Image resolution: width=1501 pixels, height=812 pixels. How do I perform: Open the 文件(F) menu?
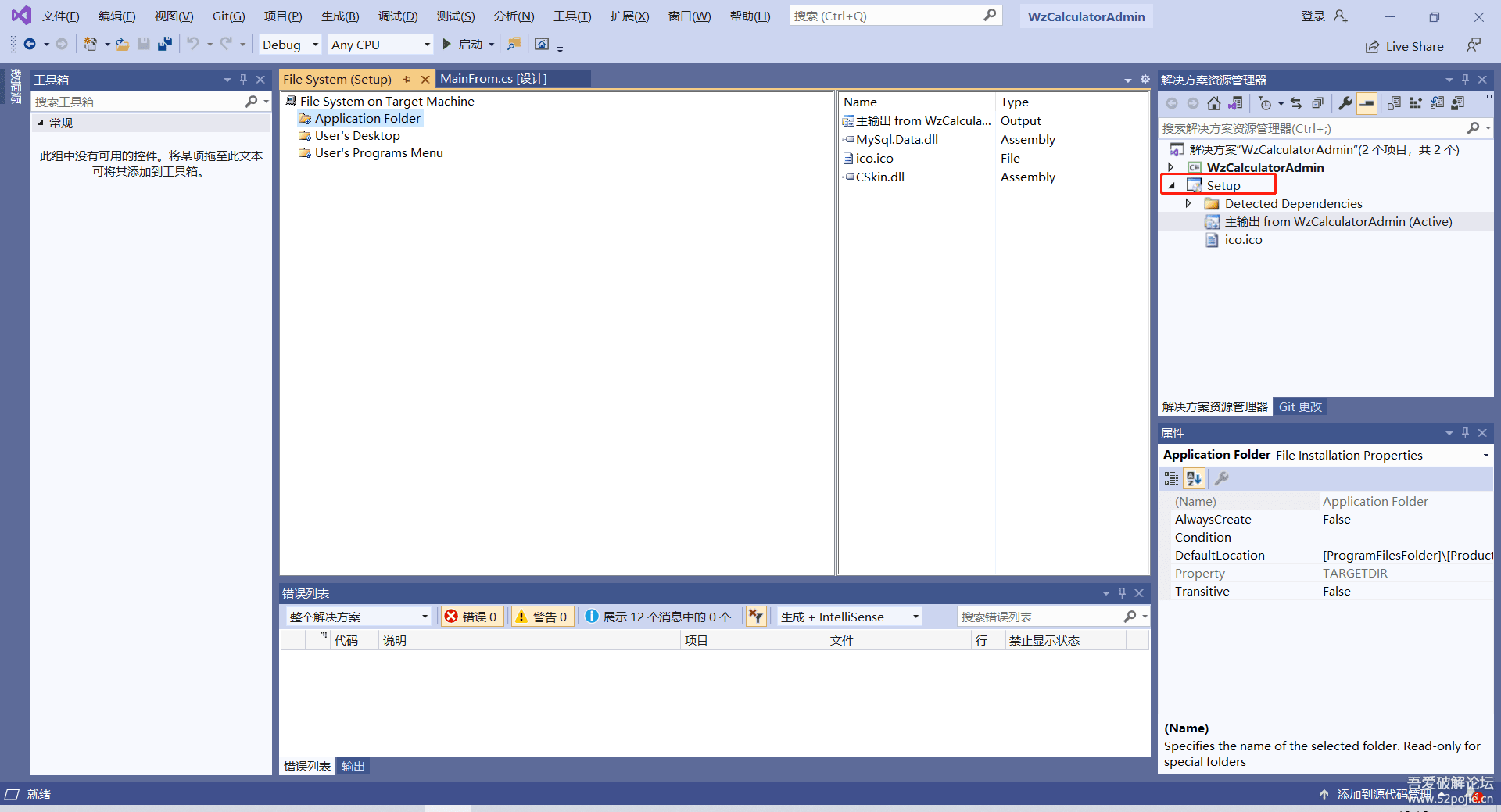click(60, 16)
